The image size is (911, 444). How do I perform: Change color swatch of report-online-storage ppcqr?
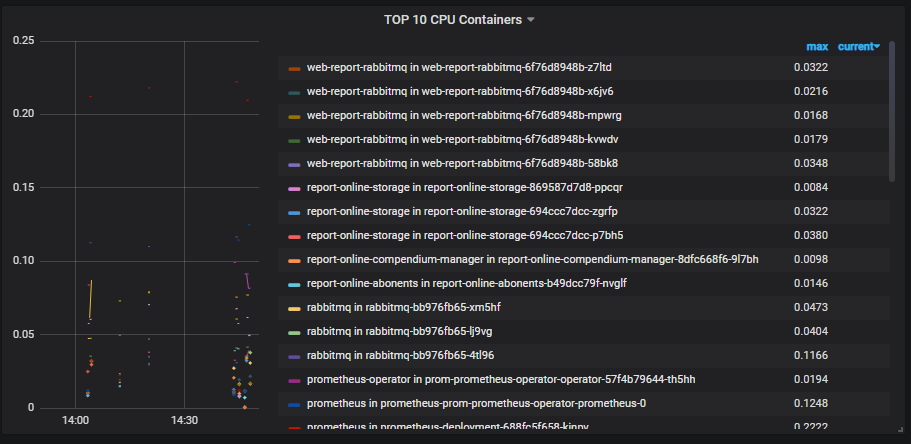[x=294, y=189]
